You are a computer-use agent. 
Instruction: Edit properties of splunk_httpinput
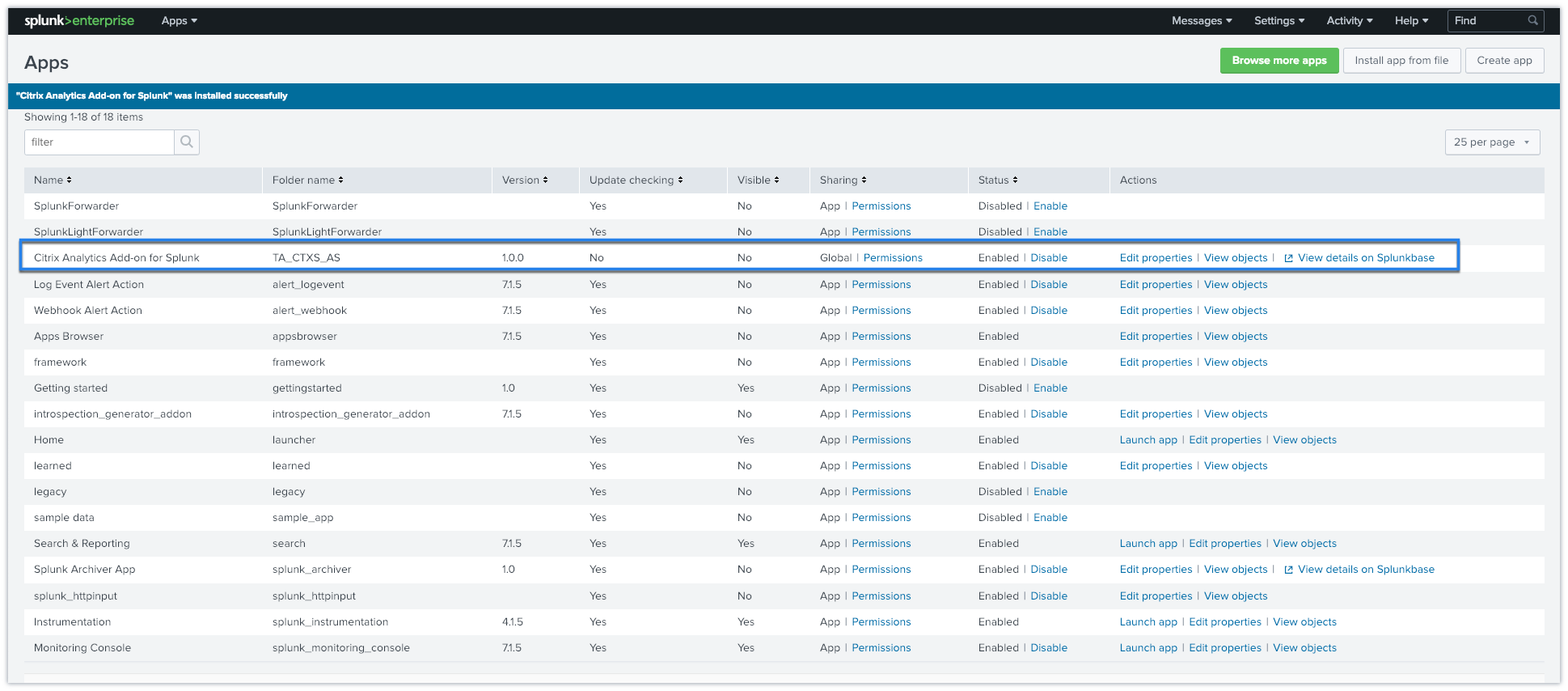click(x=1156, y=596)
